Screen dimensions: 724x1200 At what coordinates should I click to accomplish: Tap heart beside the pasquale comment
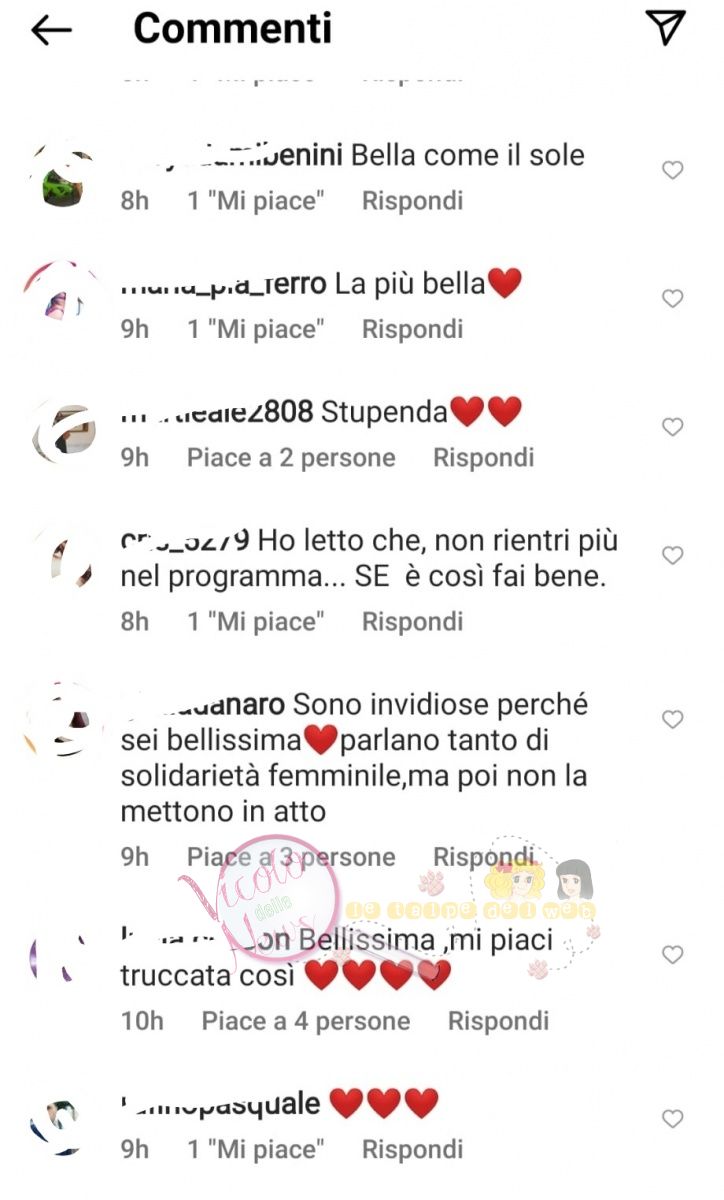[673, 1118]
